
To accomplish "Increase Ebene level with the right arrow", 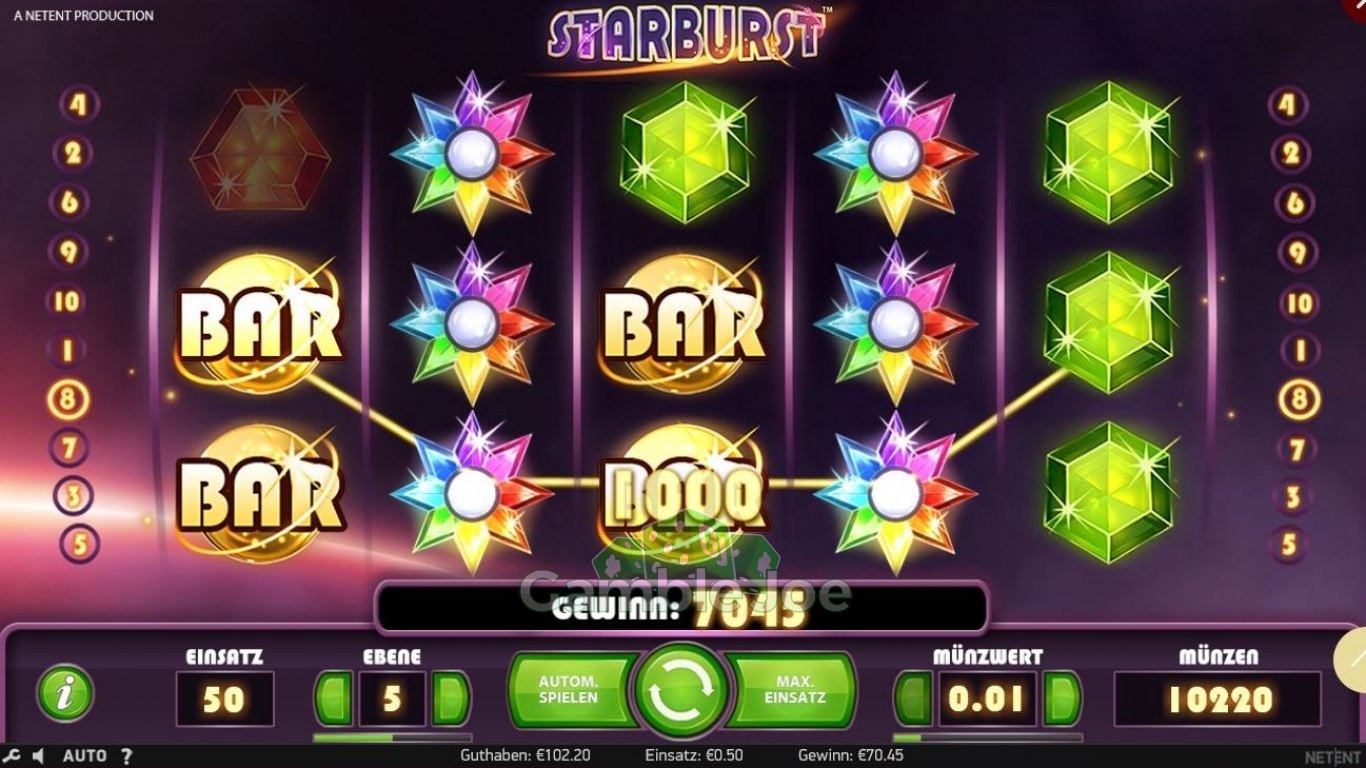I will point(451,698).
